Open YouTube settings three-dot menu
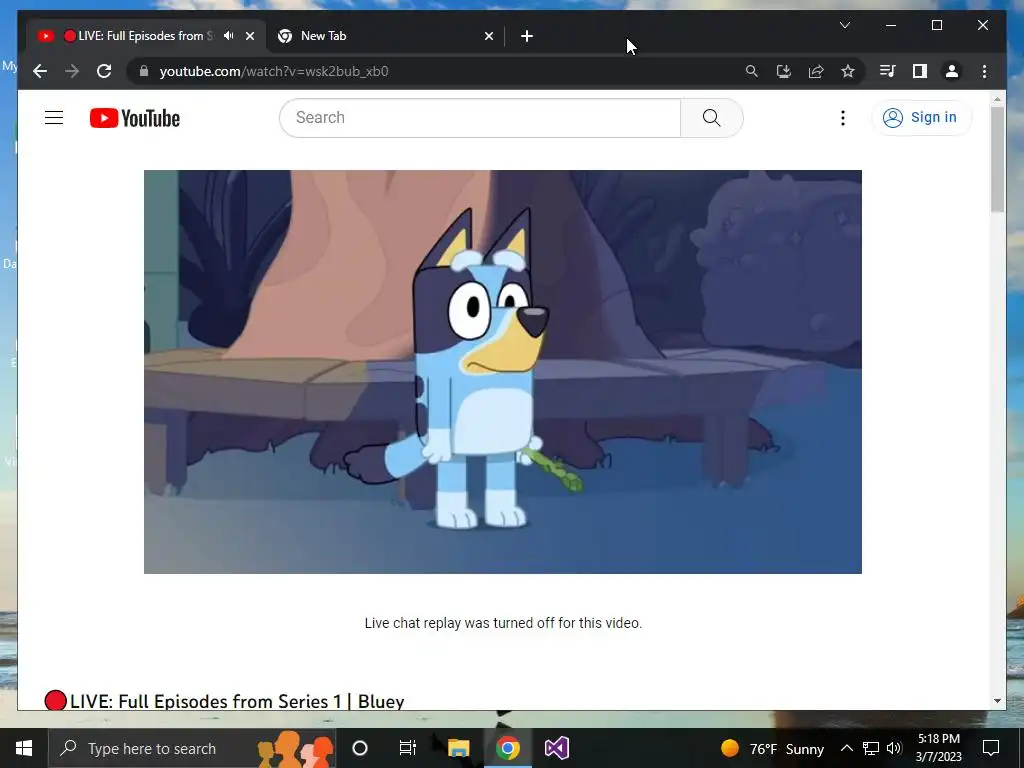1024x768 pixels. 842,118
